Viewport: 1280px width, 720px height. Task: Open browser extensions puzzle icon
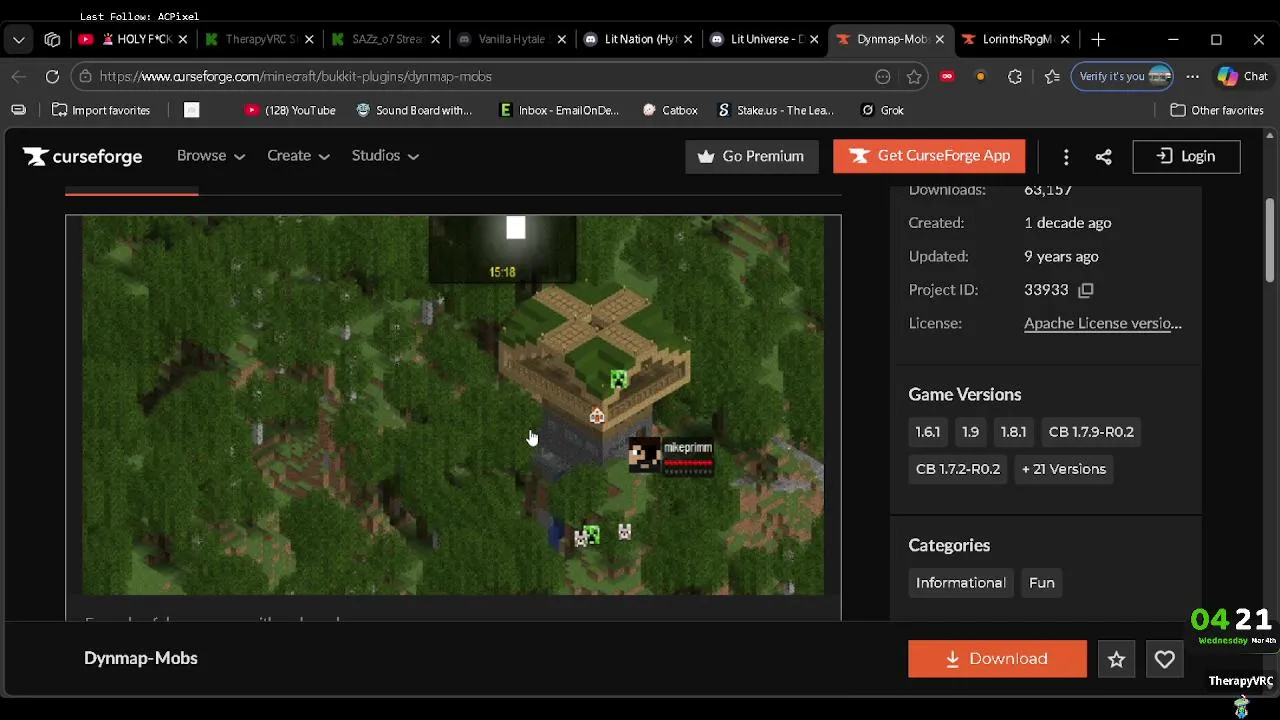coord(1015,76)
